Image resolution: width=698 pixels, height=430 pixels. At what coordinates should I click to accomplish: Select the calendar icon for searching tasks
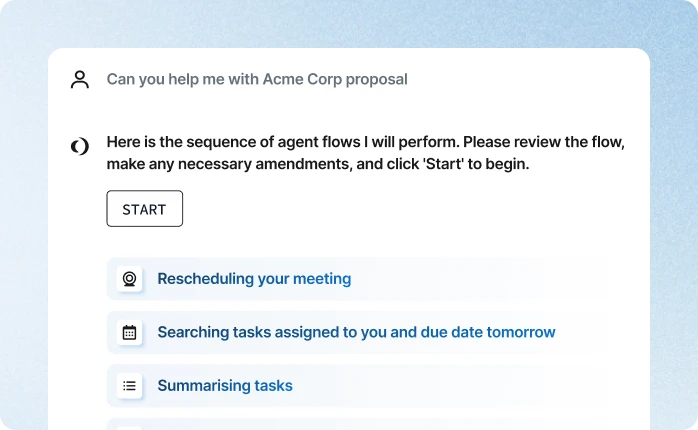pos(130,333)
